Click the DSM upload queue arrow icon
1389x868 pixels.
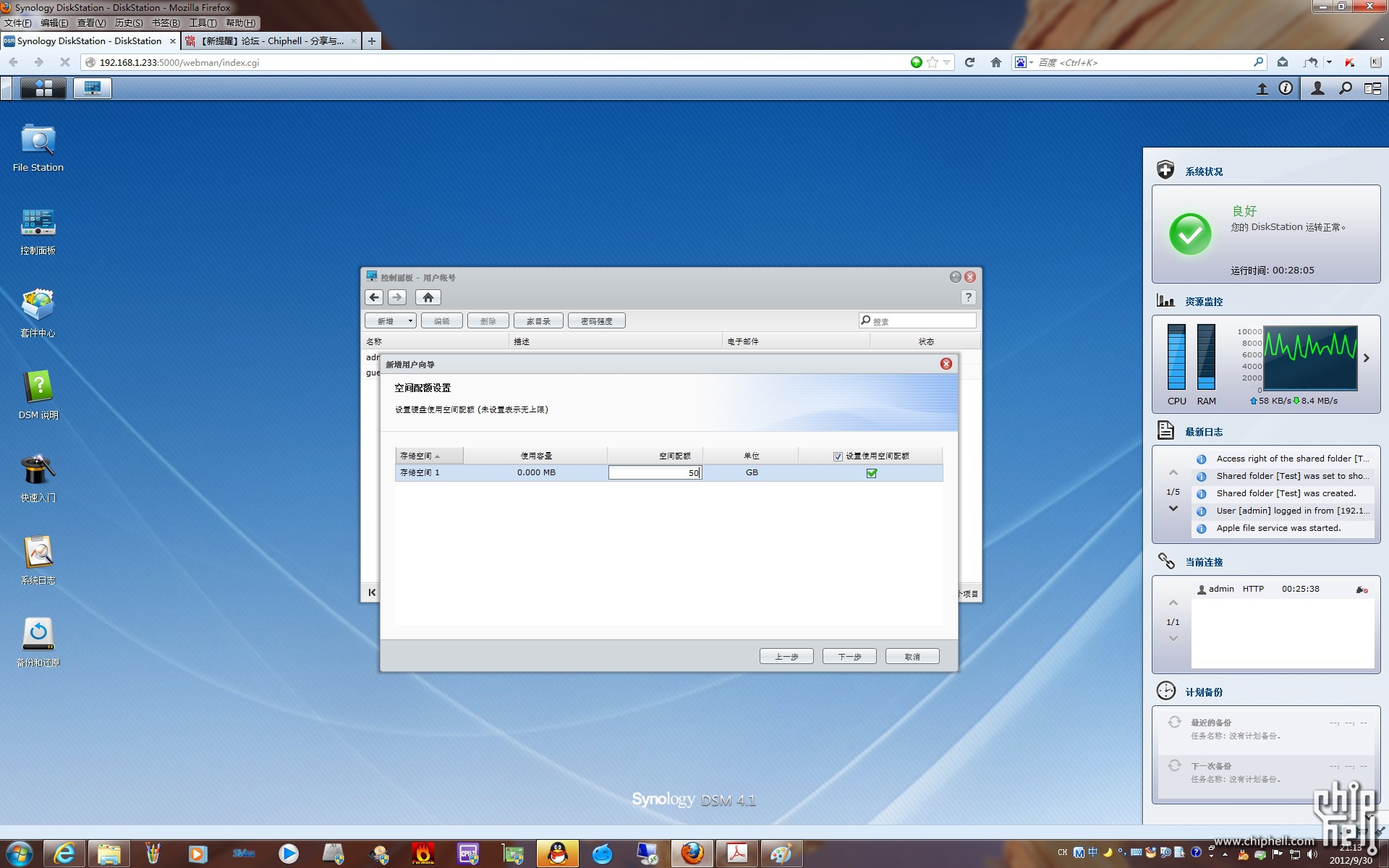1262,88
